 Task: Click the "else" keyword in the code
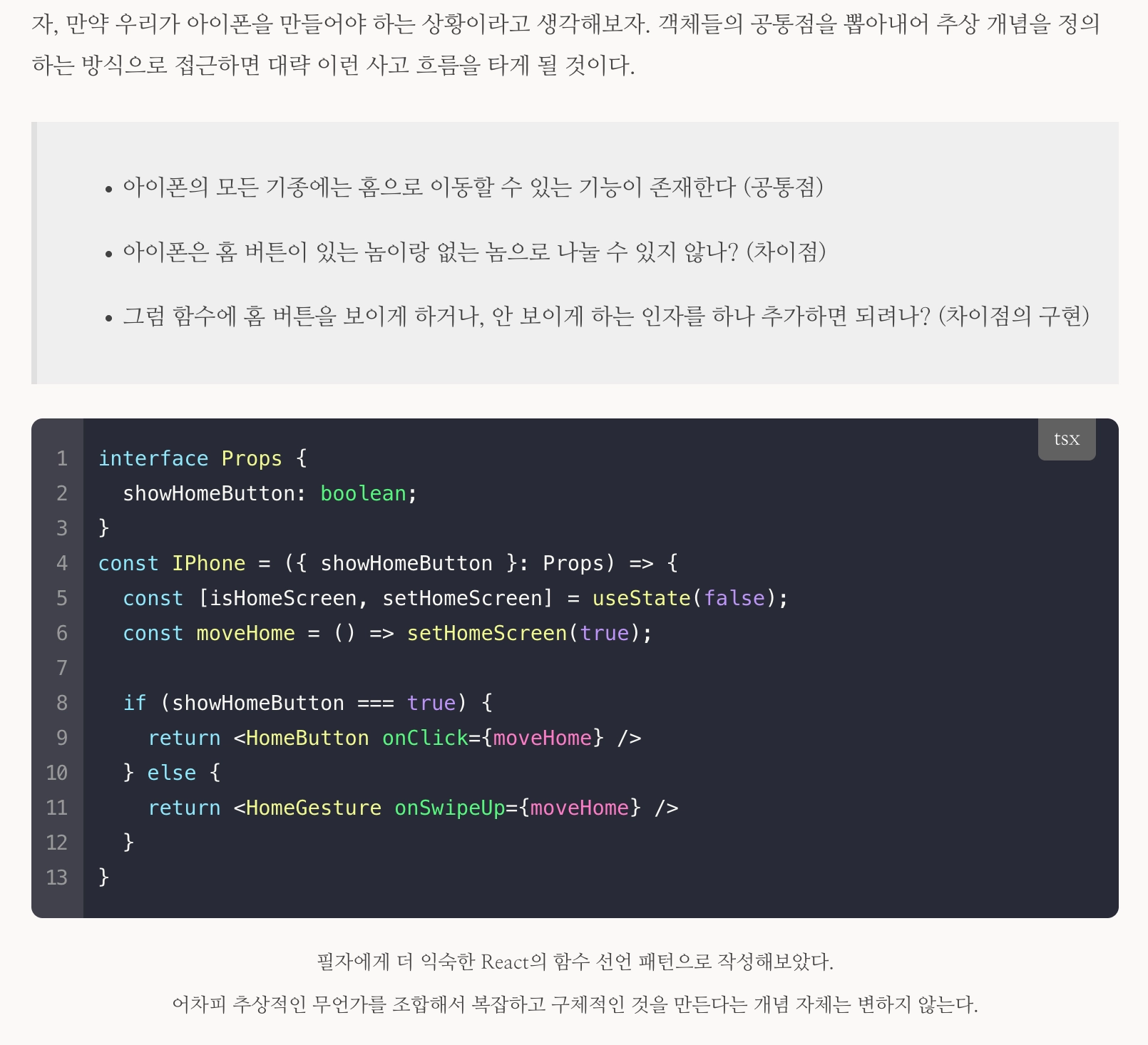(x=172, y=773)
